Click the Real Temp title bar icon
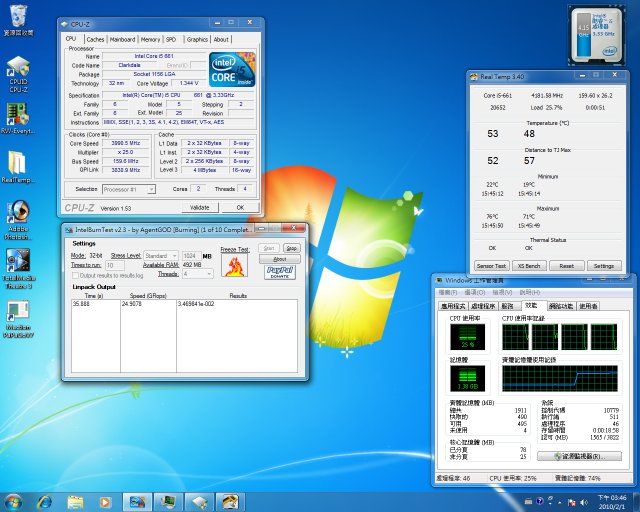Viewport: 640px width, 512px height. pyautogui.click(x=474, y=76)
